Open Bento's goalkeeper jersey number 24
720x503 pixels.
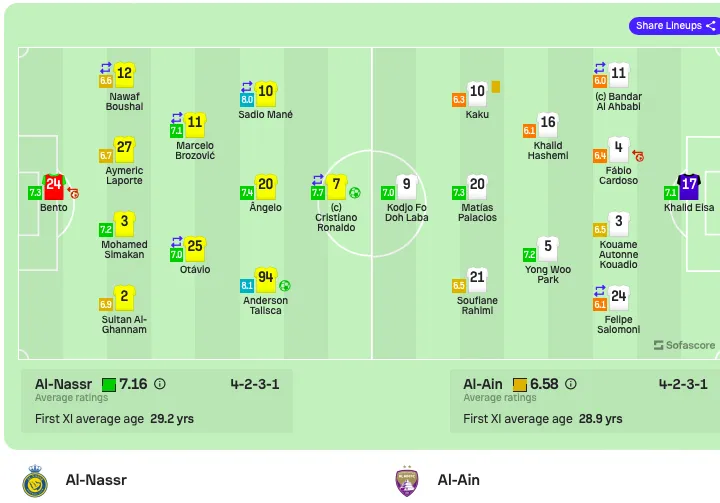coord(54,187)
